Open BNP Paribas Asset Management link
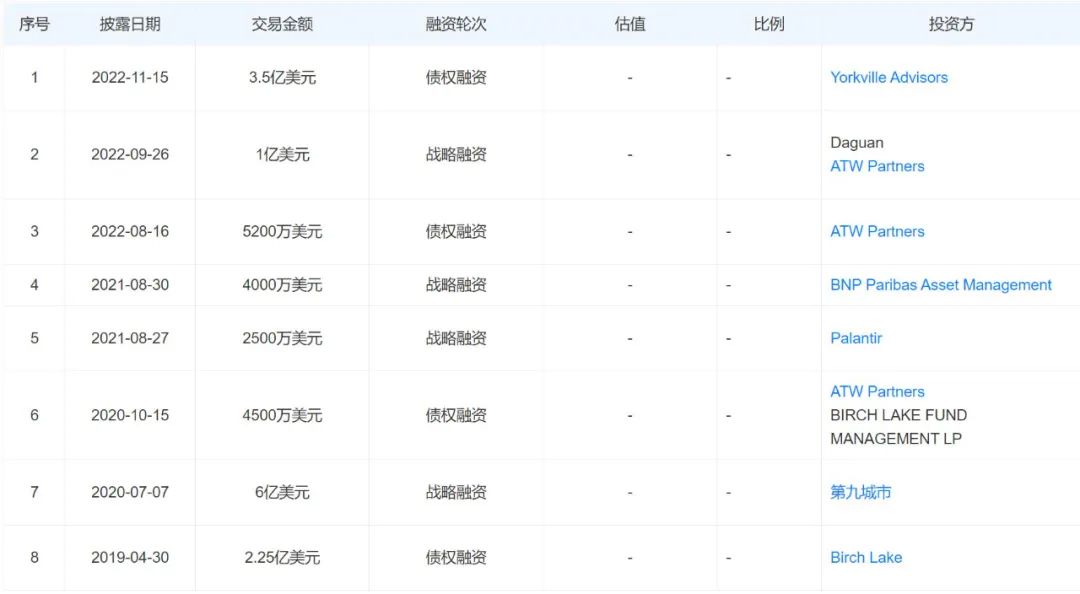1080x594 pixels. [x=941, y=285]
